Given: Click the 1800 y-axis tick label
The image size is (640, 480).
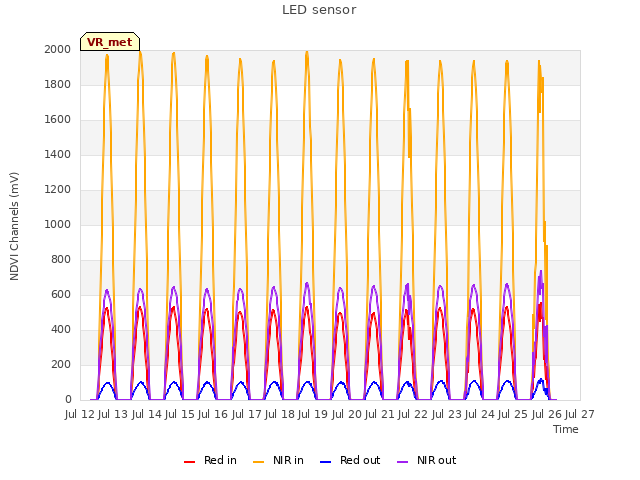Looking at the screenshot, I should (x=58, y=84).
